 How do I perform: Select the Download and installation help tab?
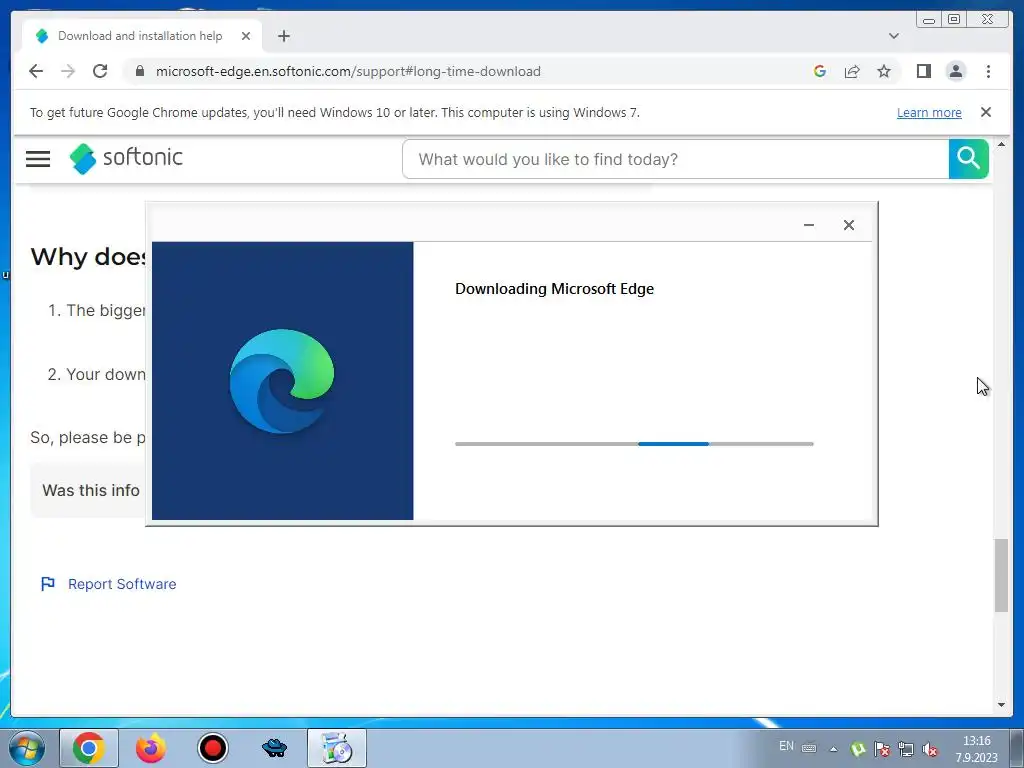[142, 36]
